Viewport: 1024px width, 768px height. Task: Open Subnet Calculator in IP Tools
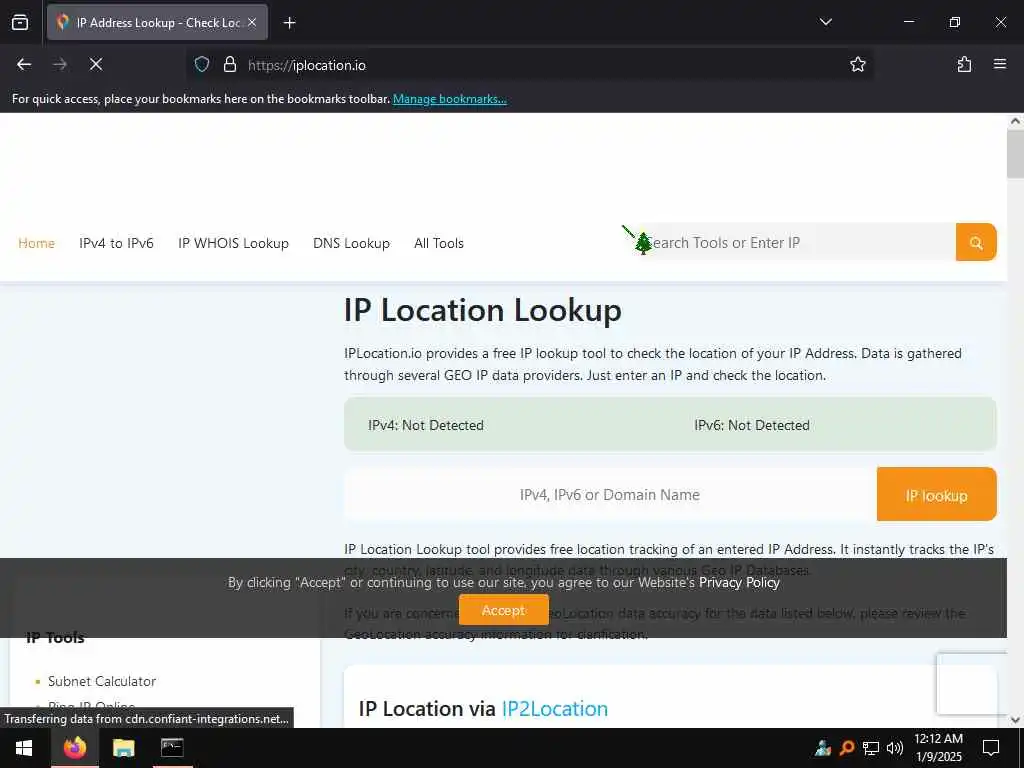102,681
